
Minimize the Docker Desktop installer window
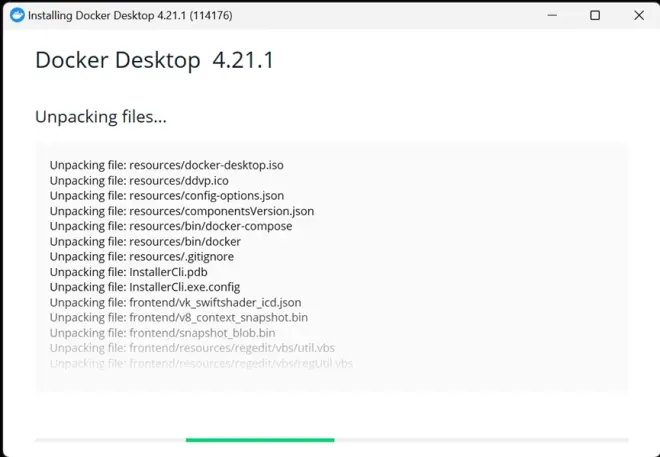point(552,16)
